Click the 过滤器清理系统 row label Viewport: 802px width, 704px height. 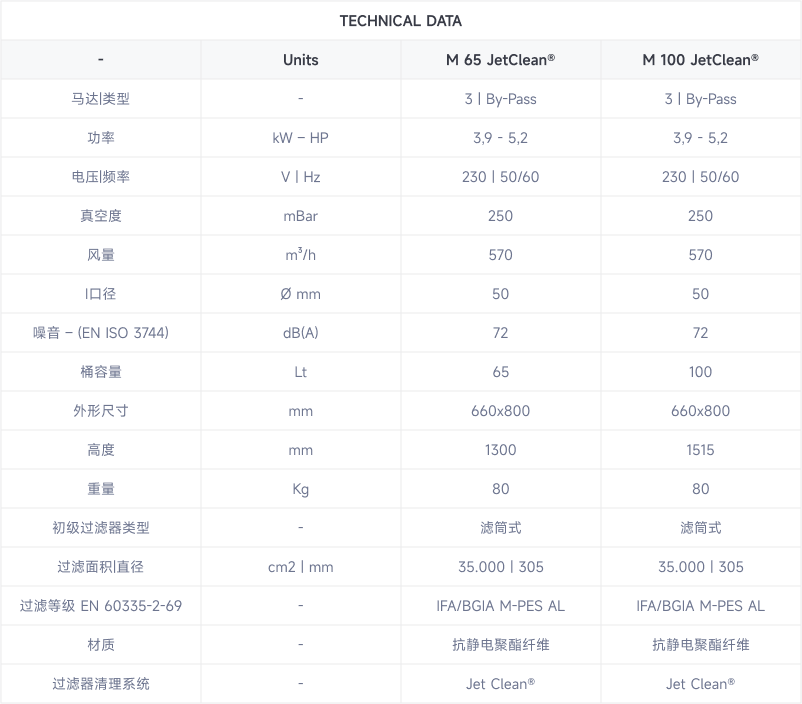(x=101, y=684)
